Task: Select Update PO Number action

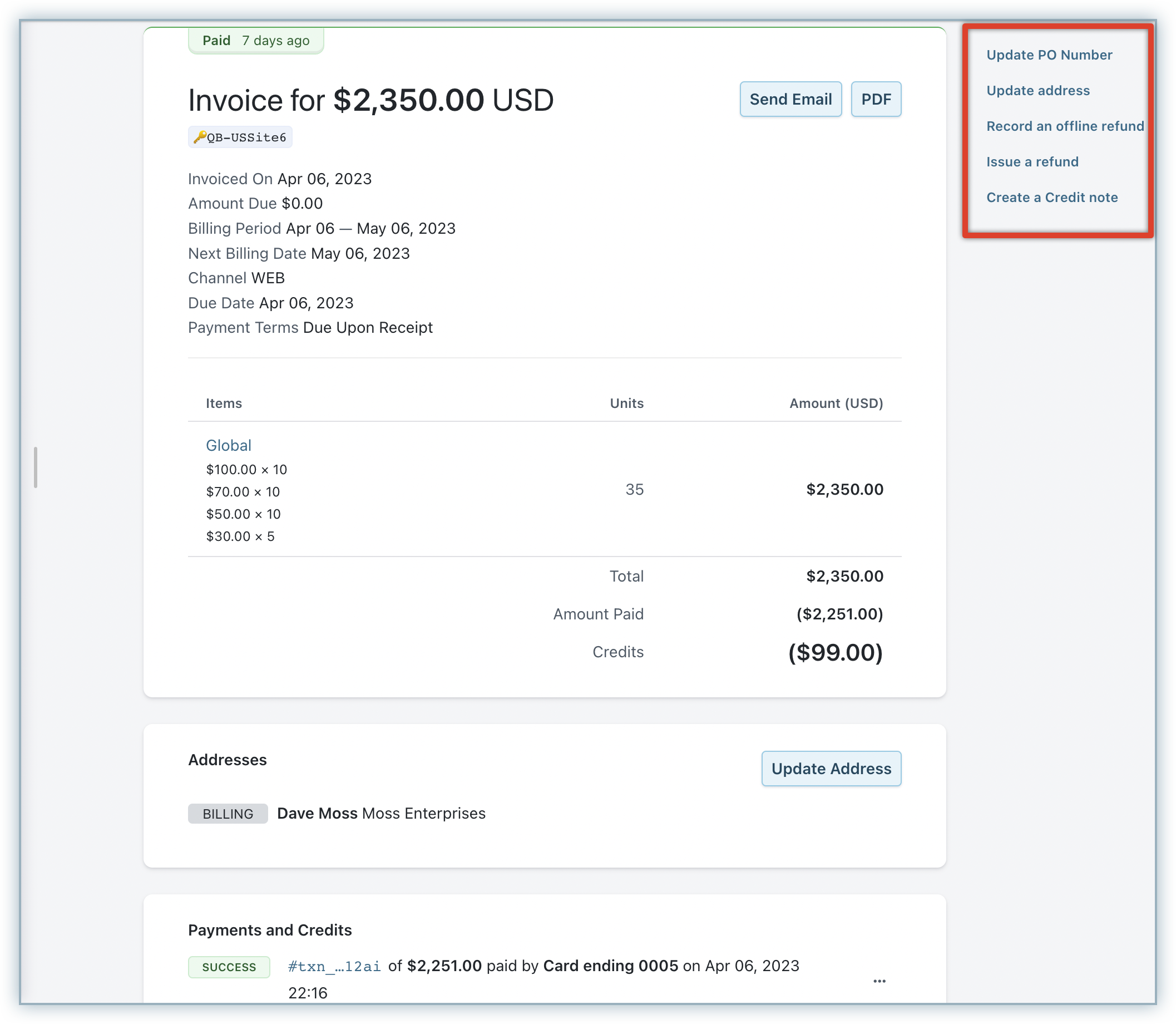Action: tap(1049, 55)
